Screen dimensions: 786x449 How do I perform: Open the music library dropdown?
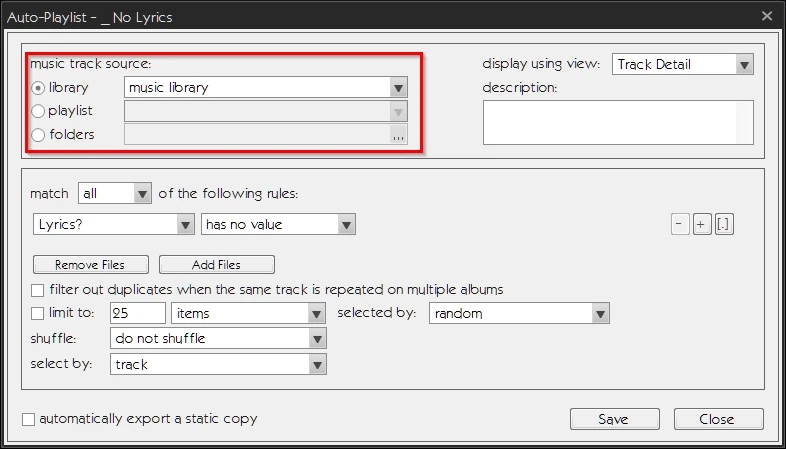coord(398,88)
